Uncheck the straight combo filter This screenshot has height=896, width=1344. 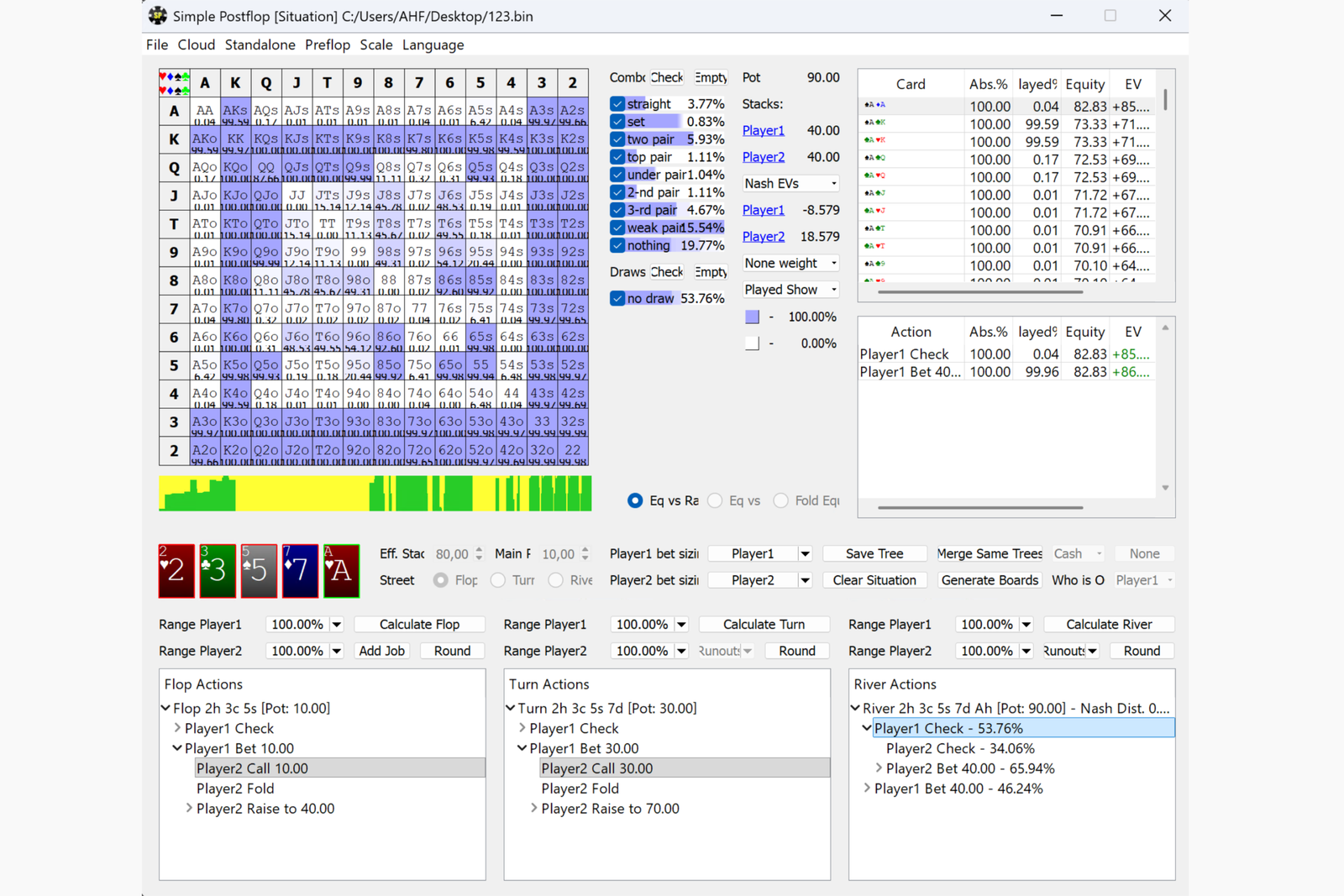[x=617, y=104]
